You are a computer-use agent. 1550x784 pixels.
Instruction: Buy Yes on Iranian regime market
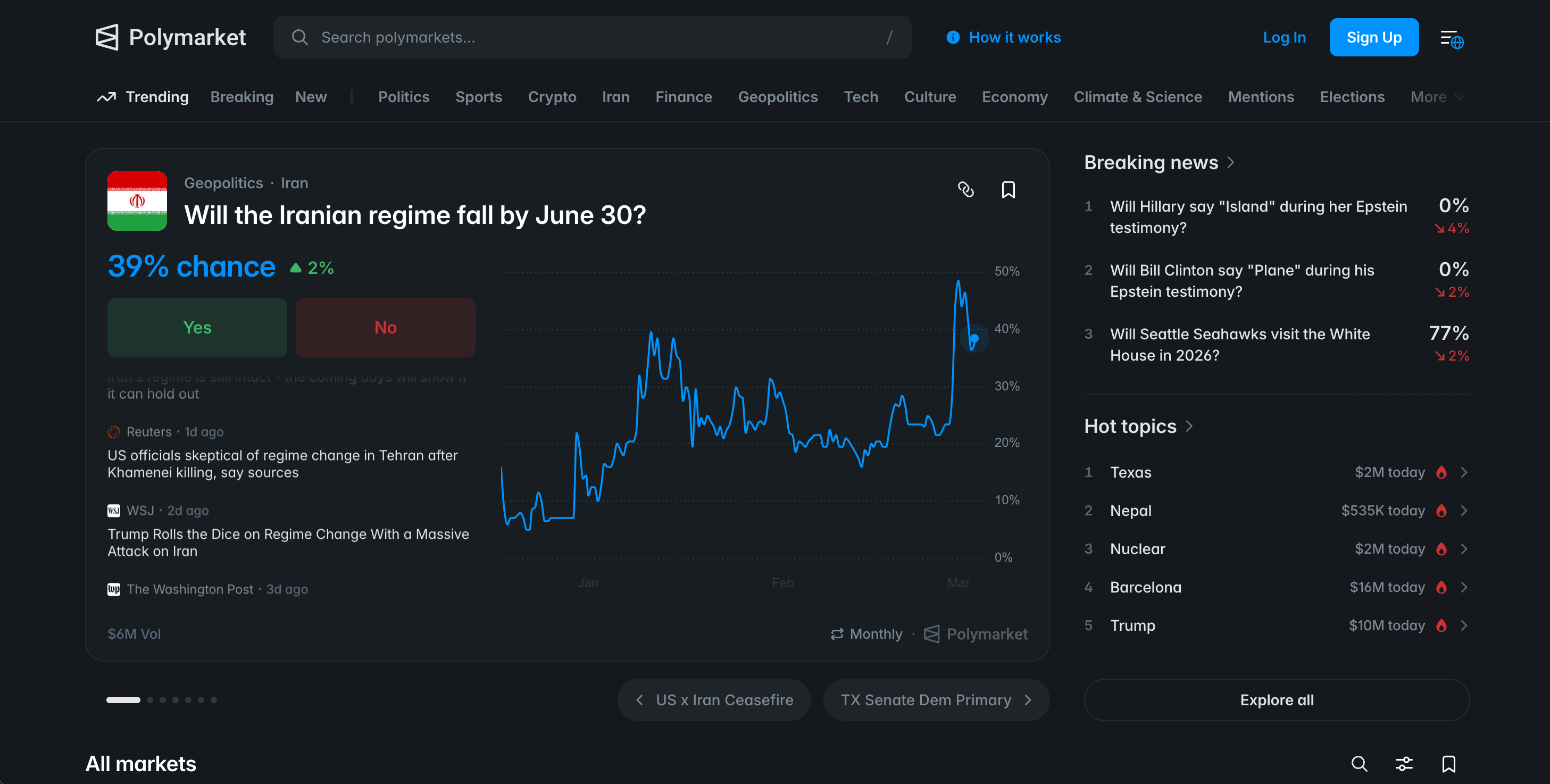click(x=197, y=327)
